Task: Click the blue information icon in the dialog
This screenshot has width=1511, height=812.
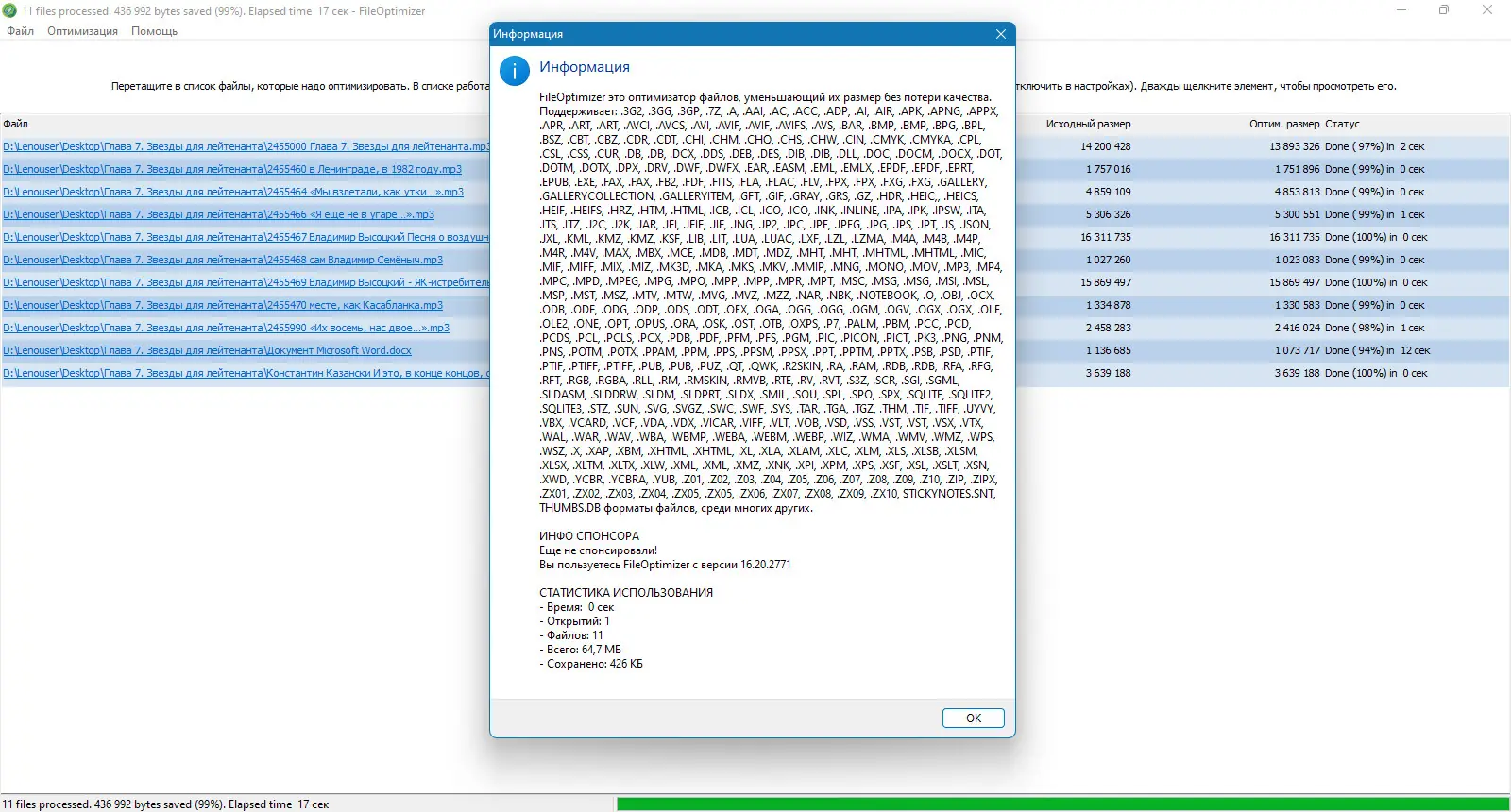Action: [x=515, y=71]
